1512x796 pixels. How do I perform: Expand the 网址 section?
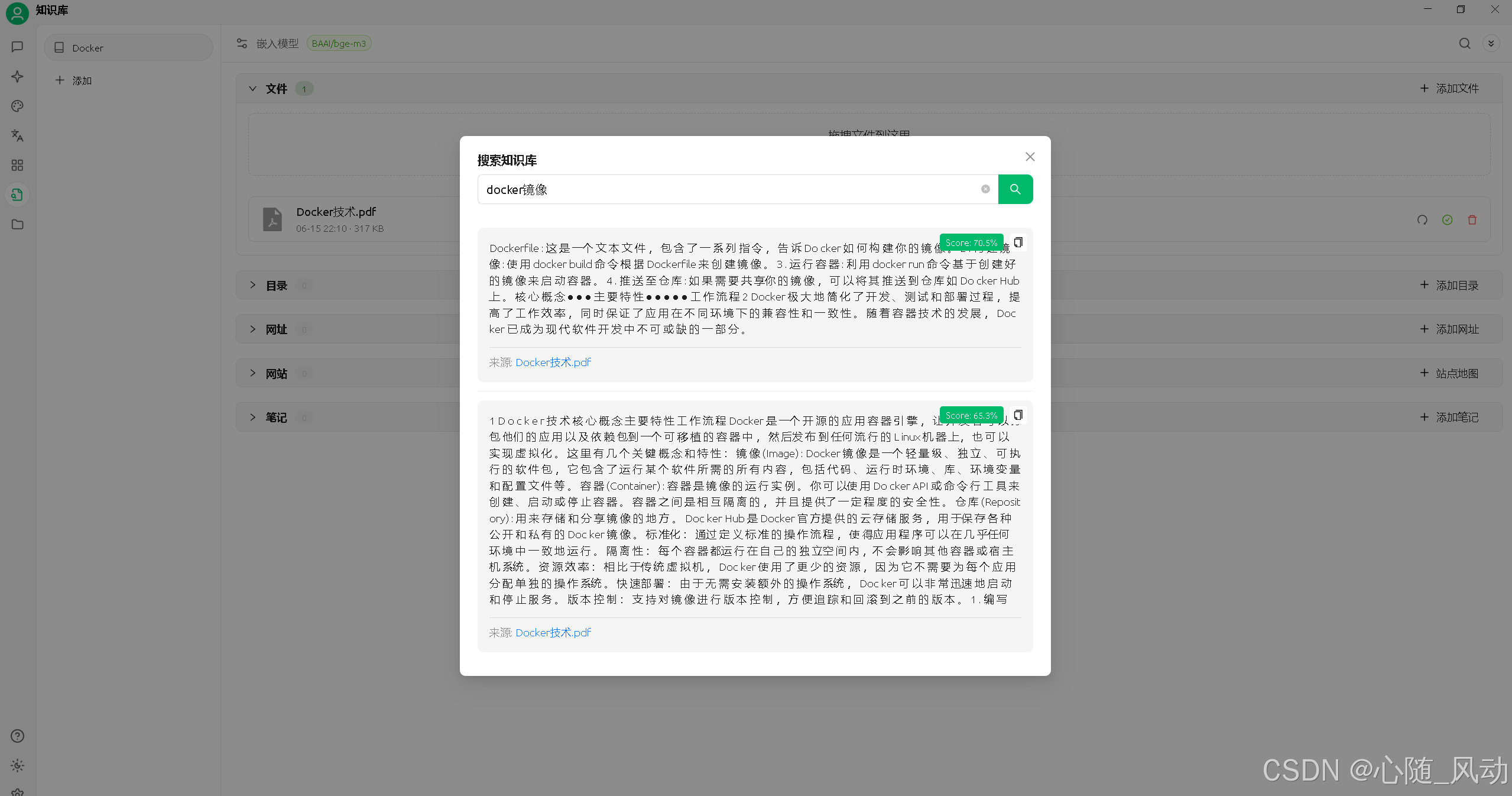(x=252, y=329)
